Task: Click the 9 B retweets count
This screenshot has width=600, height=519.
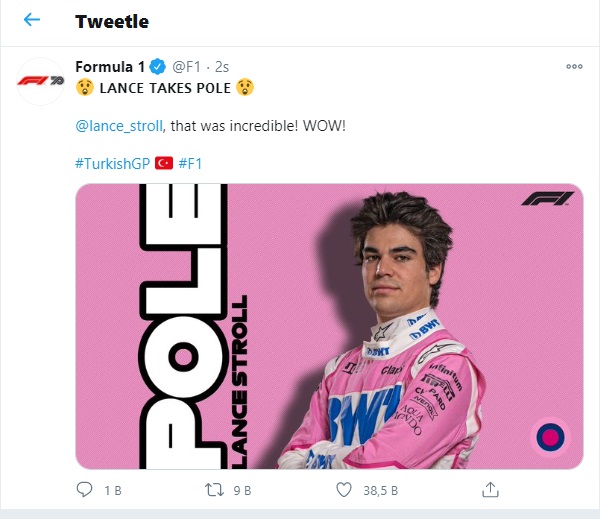Action: (x=243, y=490)
